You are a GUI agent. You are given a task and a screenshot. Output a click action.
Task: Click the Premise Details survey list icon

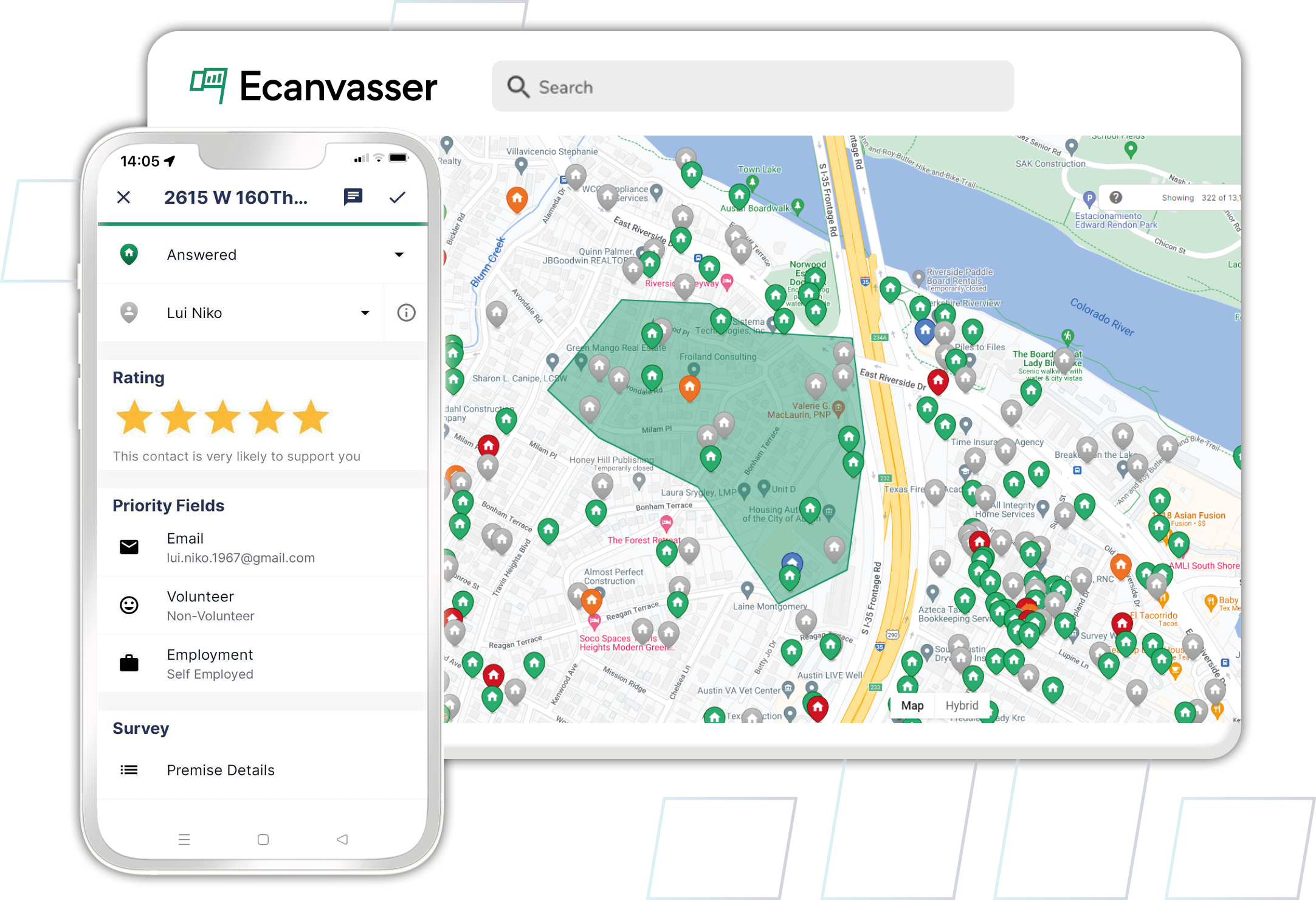point(129,769)
